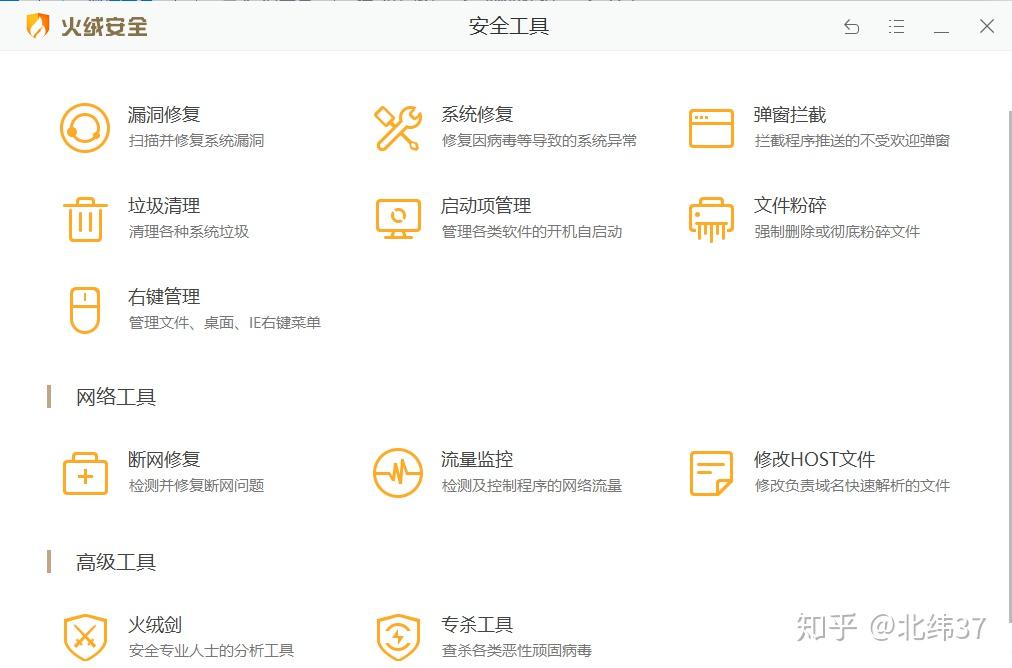Click the 专杀工具 title text
Viewport: 1012px width, 668px height.
[x=477, y=625]
